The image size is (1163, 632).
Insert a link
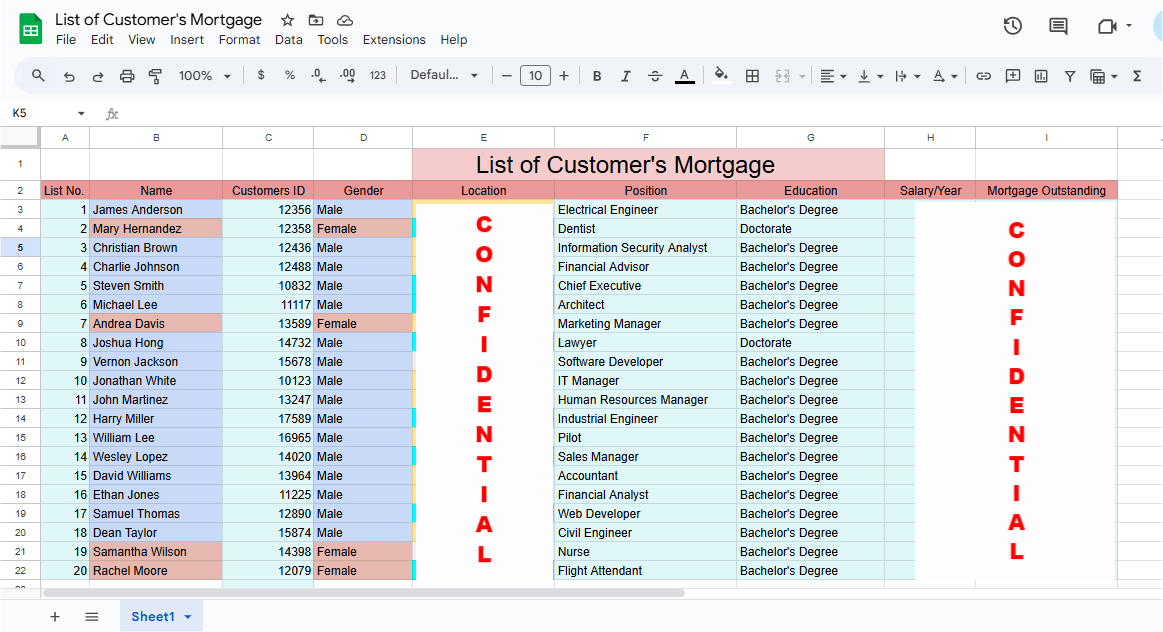[x=984, y=76]
